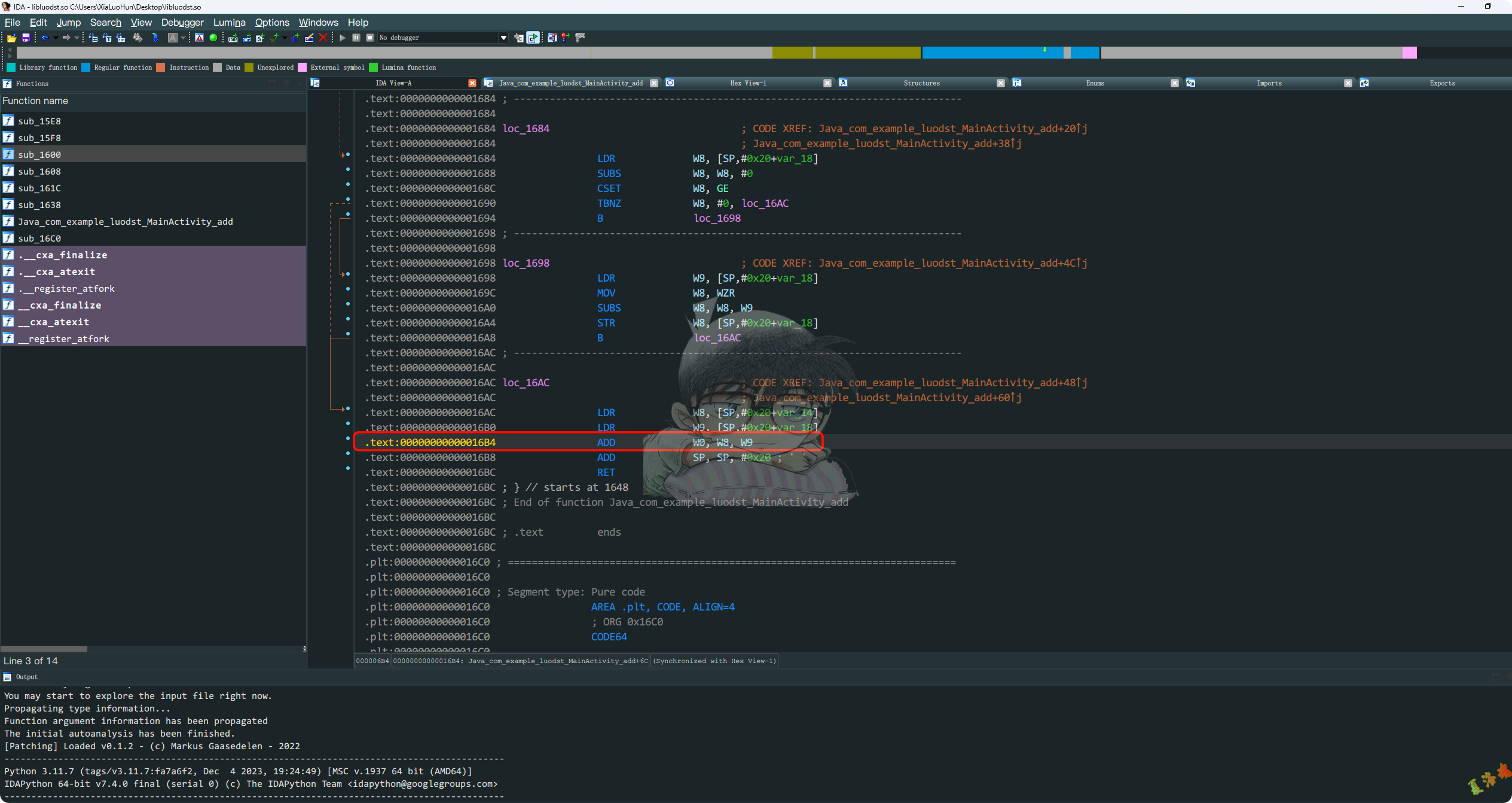1512x803 pixels.
Task: Click the green circle toolbar icon
Action: pos(213,38)
